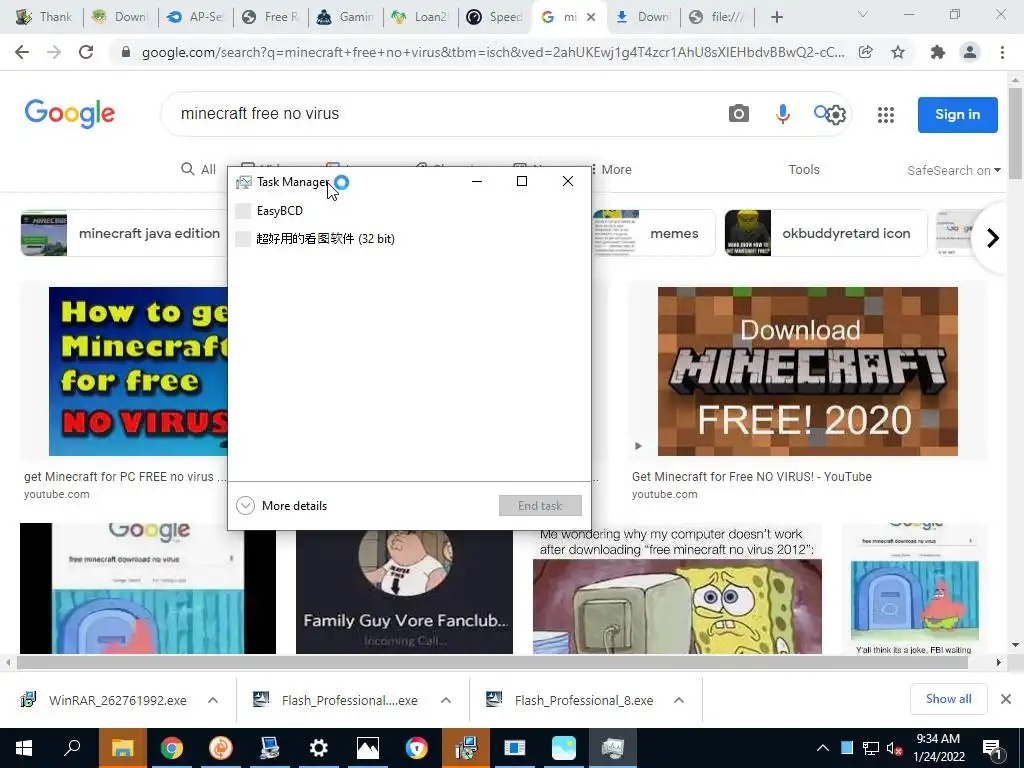Viewport: 1024px width, 768px height.
Task: Start voice search with the microphone icon
Action: (782, 114)
